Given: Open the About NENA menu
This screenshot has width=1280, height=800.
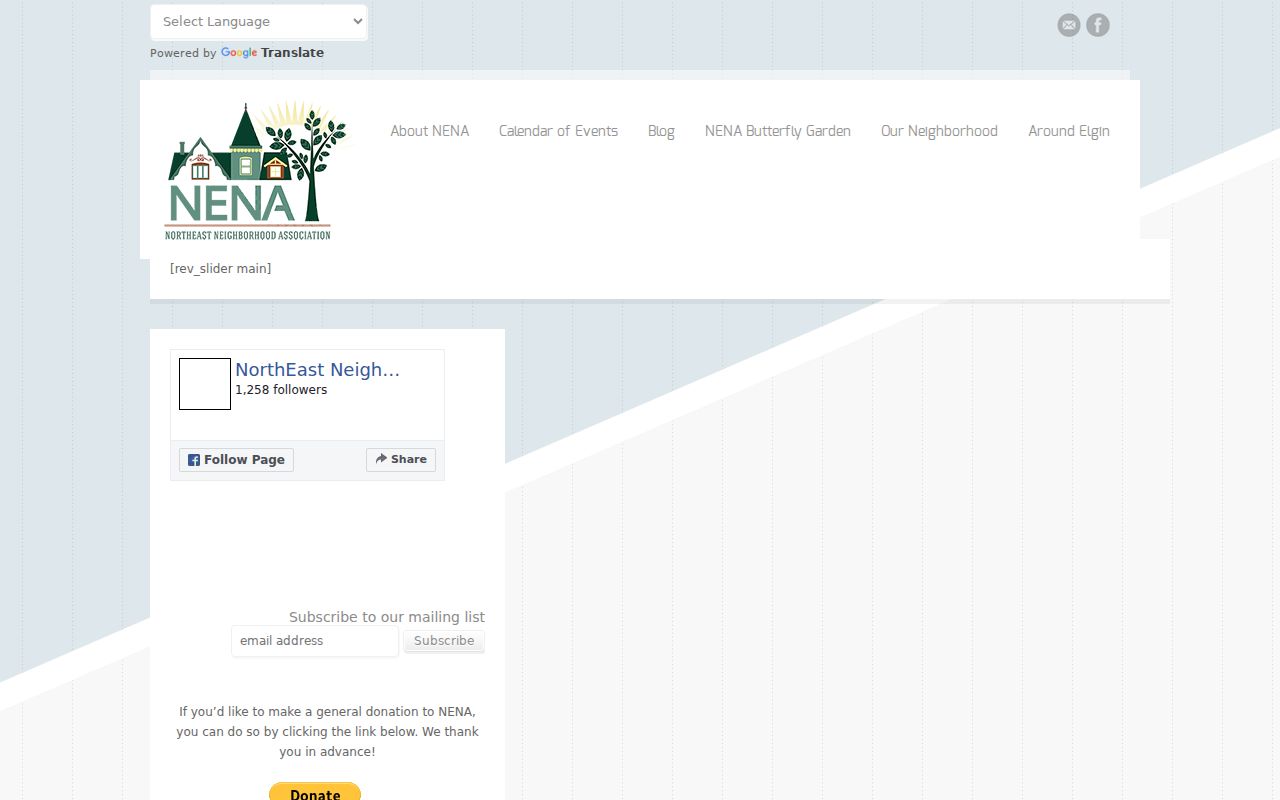Looking at the screenshot, I should pyautogui.click(x=429, y=131).
